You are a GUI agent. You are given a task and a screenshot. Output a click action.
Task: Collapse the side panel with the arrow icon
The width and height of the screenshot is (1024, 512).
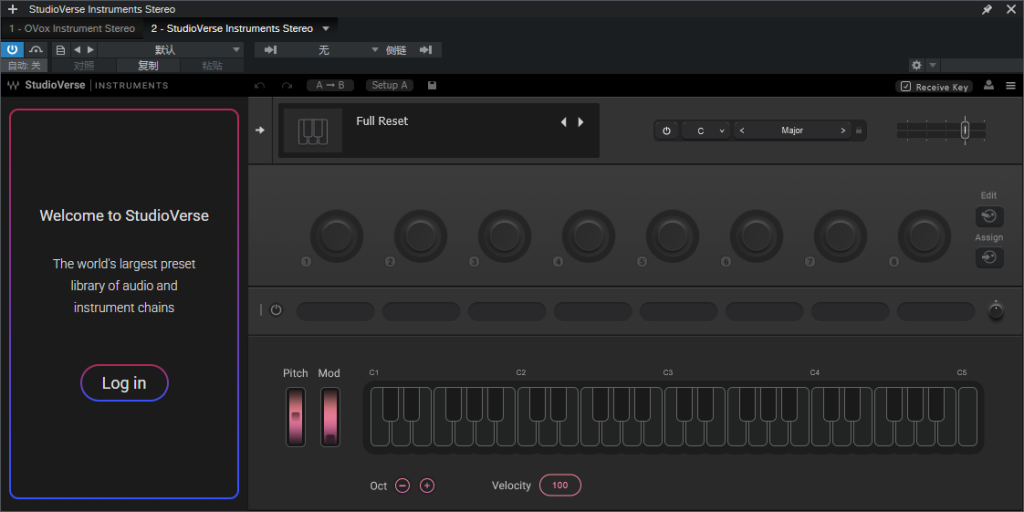[260, 130]
